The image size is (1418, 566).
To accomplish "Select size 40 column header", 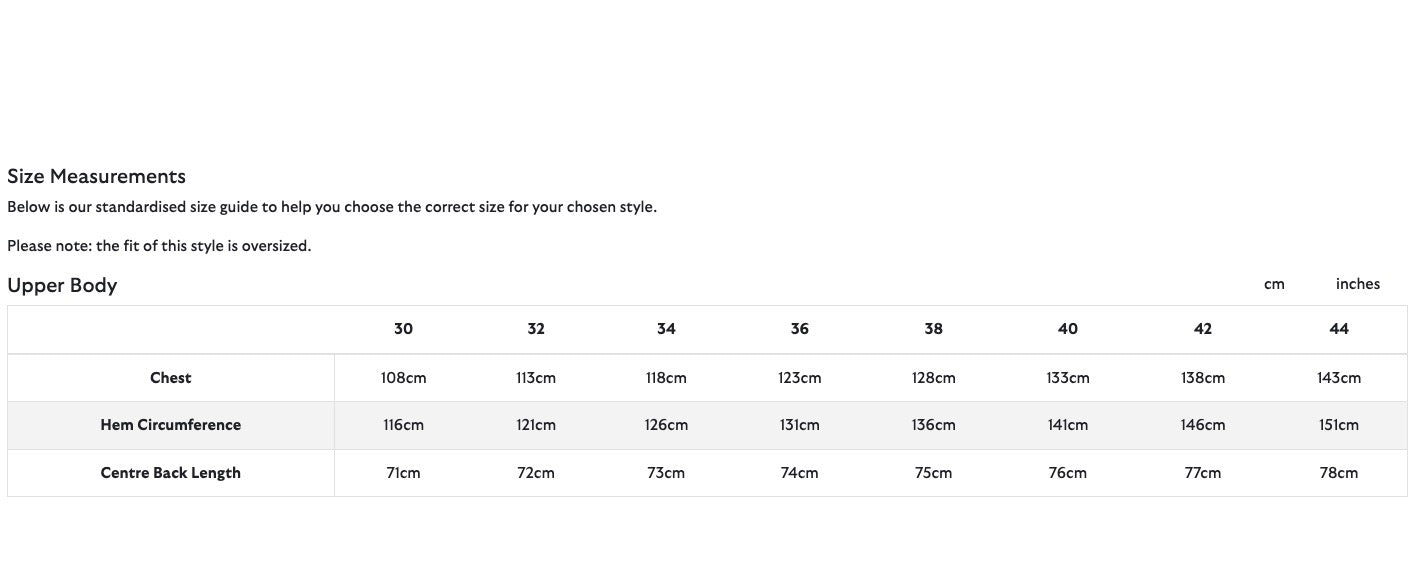I will pyautogui.click(x=1067, y=329).
